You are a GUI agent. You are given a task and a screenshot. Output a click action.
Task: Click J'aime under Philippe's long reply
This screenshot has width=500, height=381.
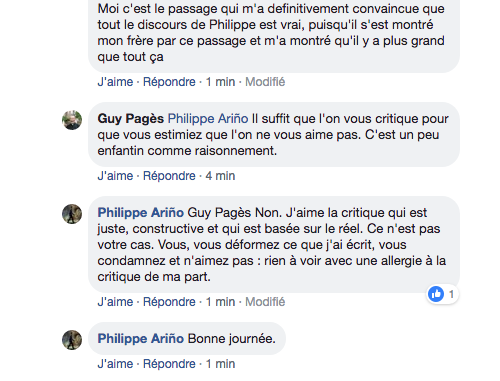click(x=115, y=302)
